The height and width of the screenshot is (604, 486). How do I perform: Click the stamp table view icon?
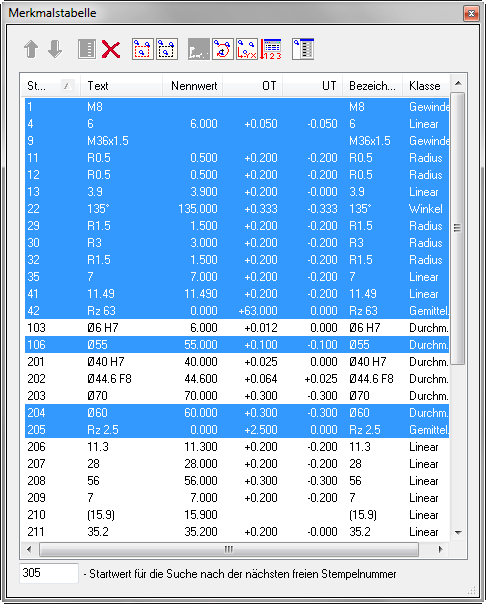coord(303,49)
